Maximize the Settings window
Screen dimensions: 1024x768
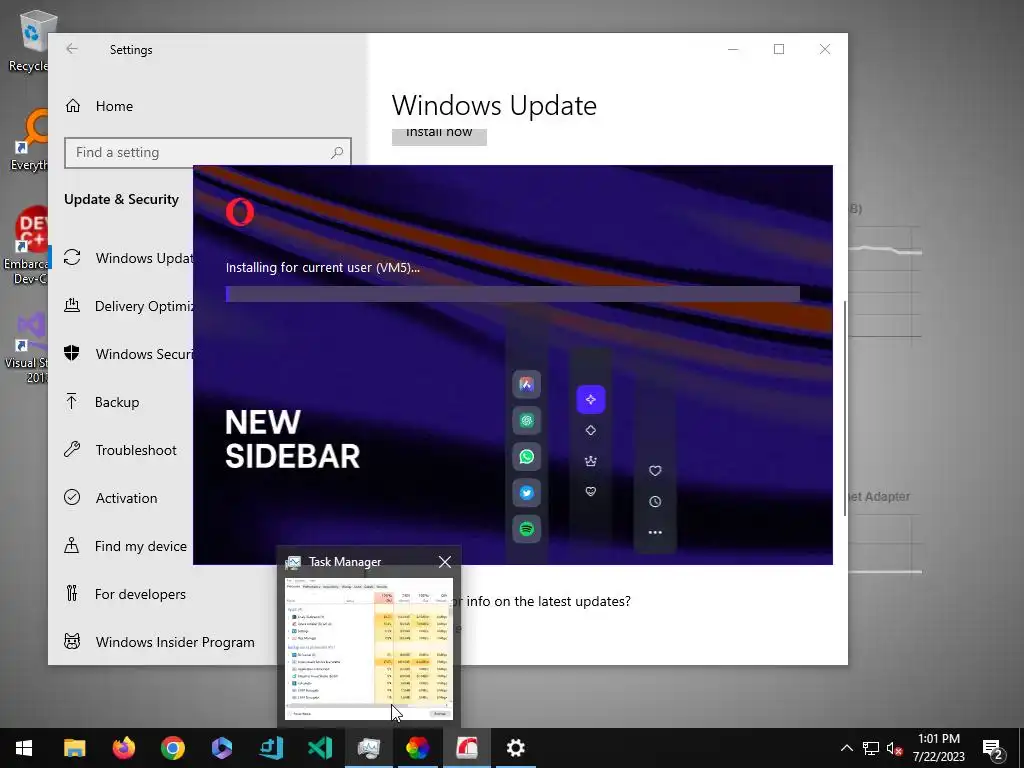[778, 49]
